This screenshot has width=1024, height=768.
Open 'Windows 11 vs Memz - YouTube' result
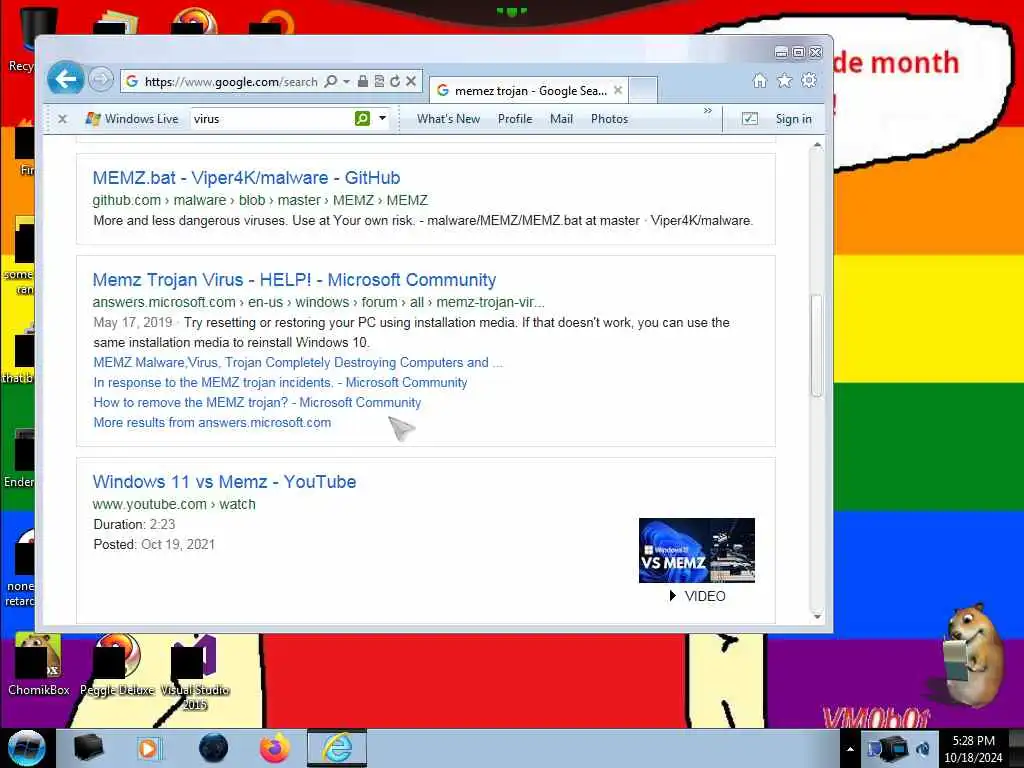click(224, 482)
